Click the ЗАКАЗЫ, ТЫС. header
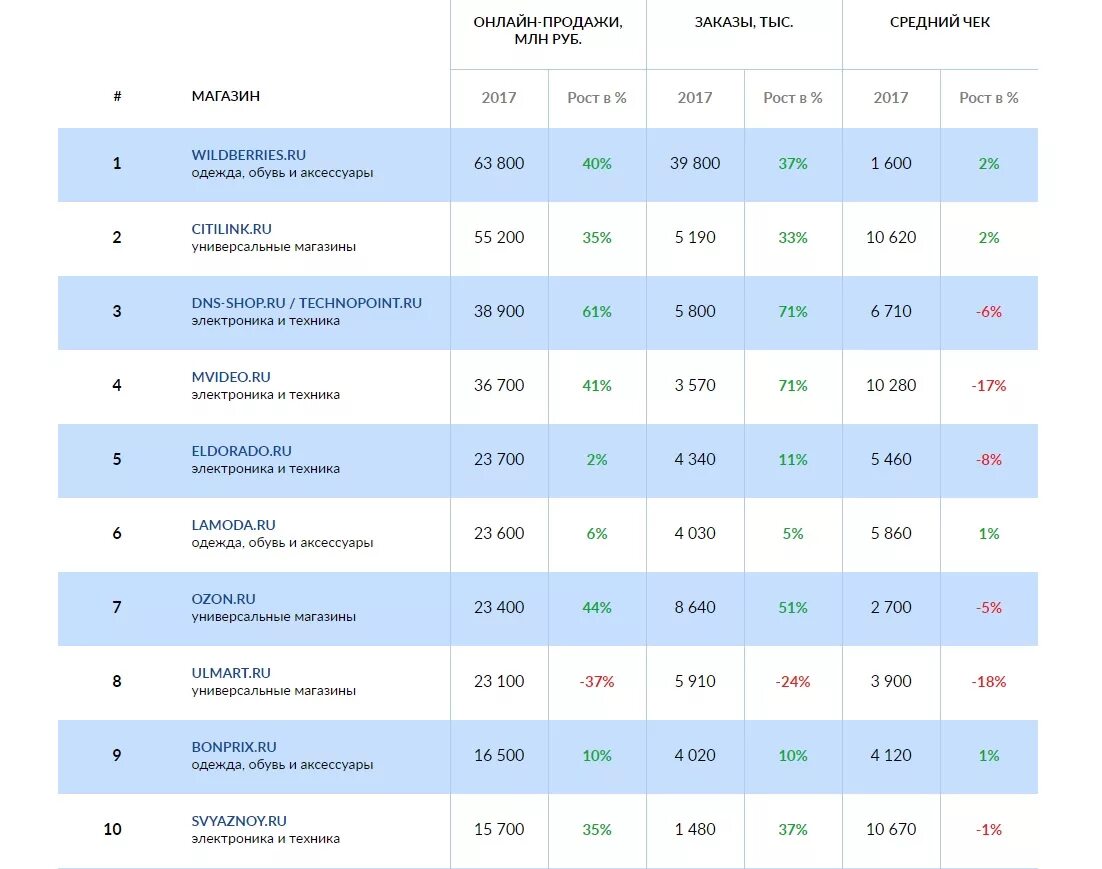 click(x=744, y=22)
